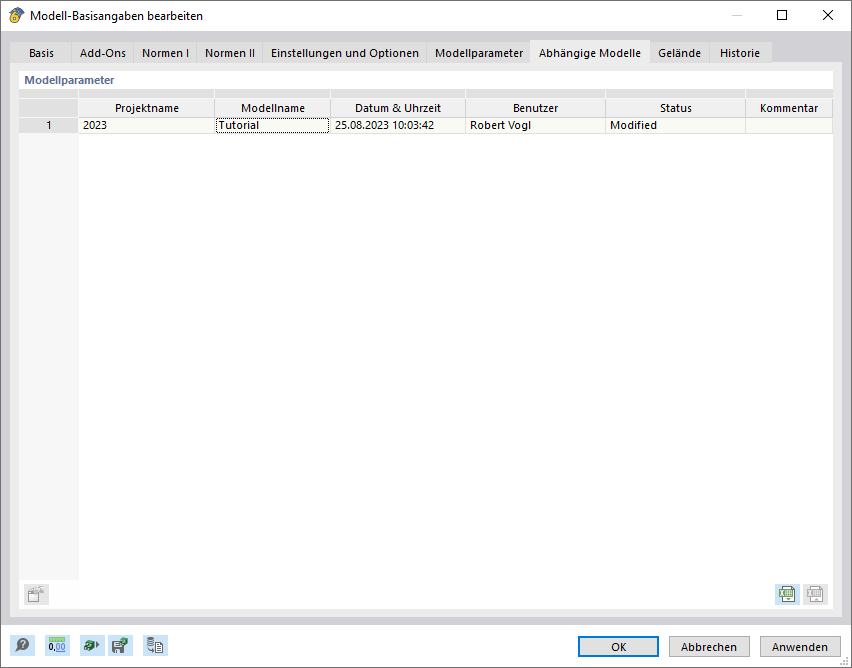Click the Datum & Uhrzeit column header
The width and height of the screenshot is (852, 668).
click(398, 108)
